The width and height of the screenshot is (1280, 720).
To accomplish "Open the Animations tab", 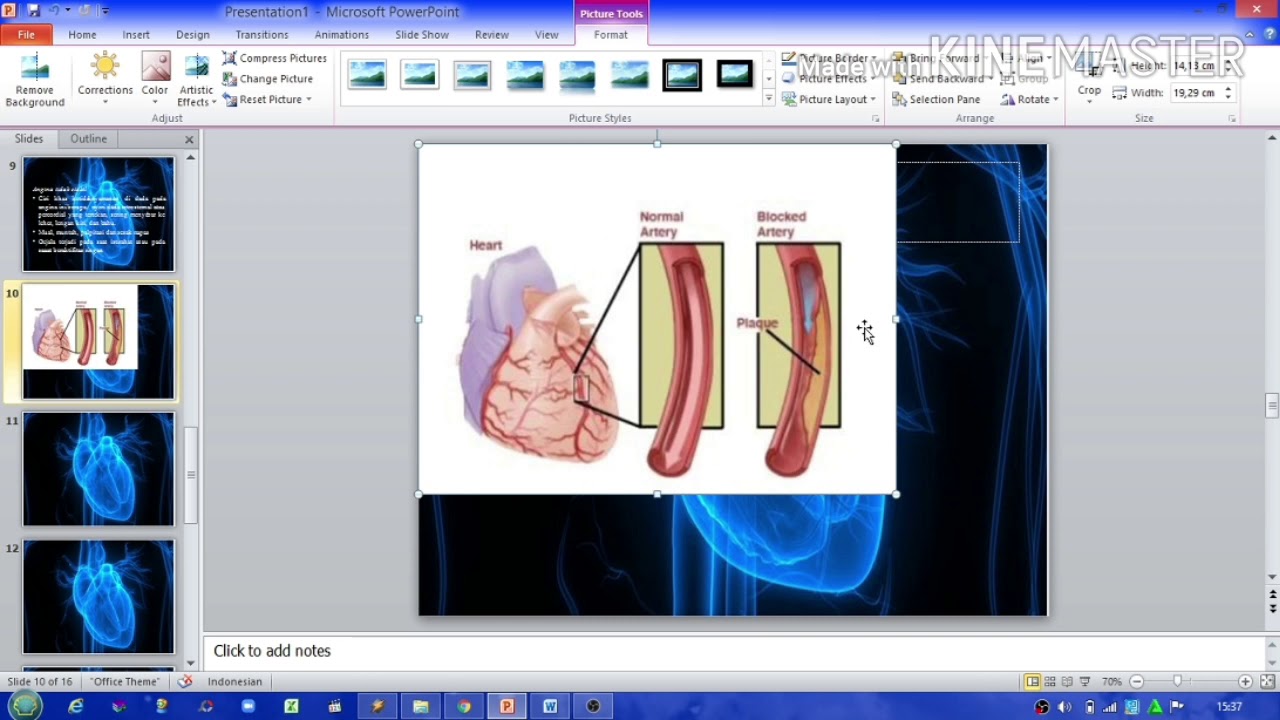I will (342, 35).
